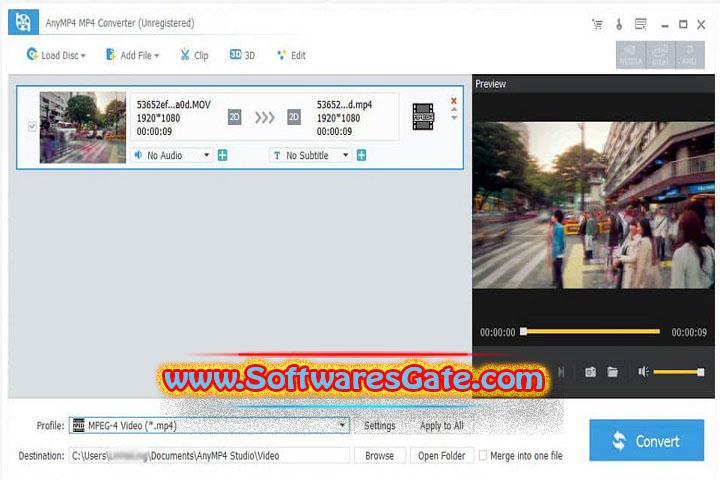
Task: Click the preview video frame
Action: 593,205
